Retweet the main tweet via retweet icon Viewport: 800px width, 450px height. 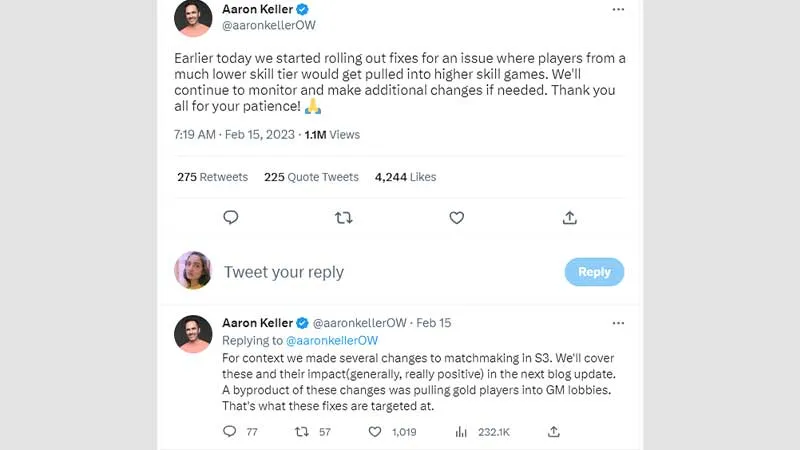coord(343,218)
